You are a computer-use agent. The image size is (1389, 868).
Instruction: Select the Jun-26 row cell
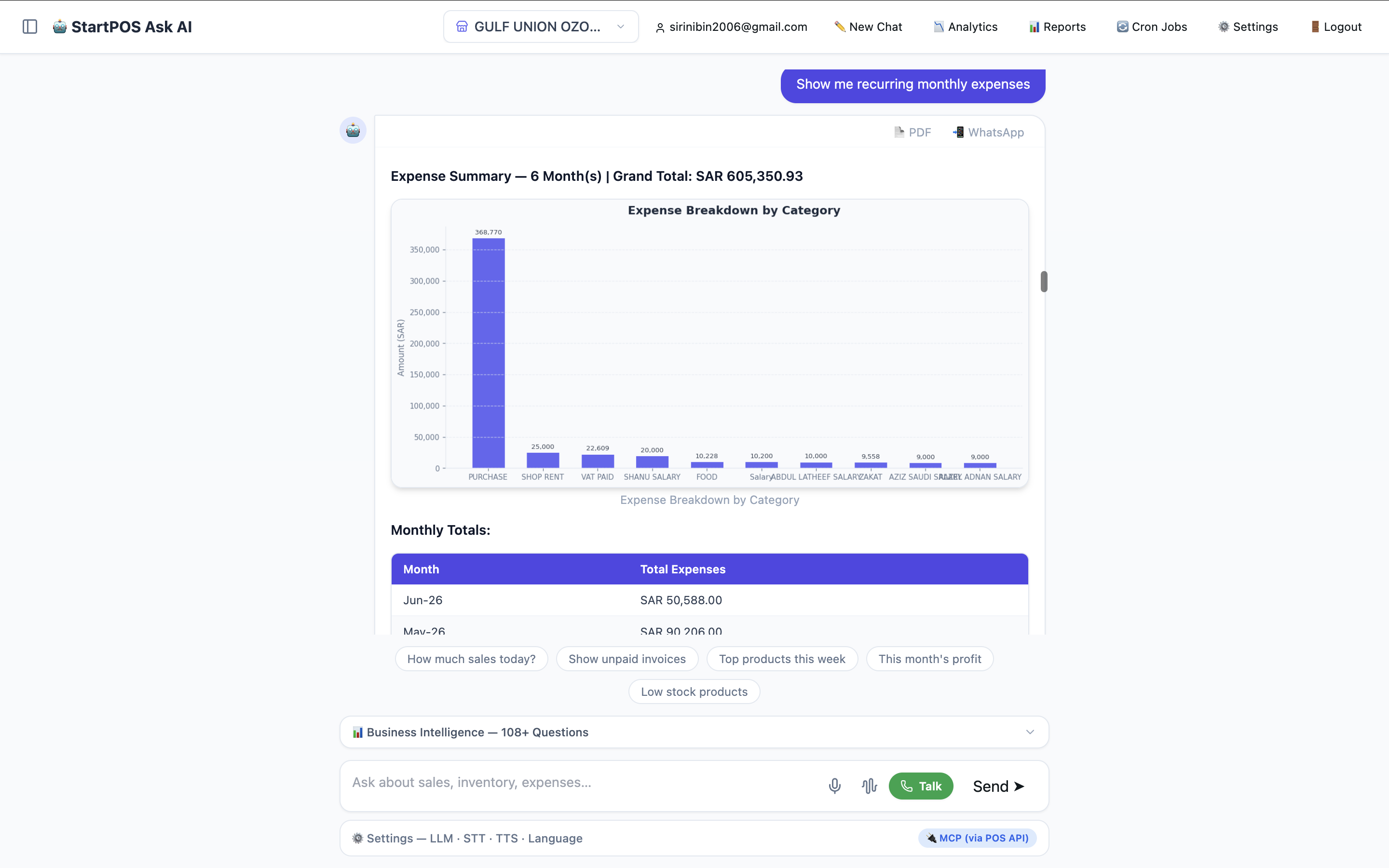click(422, 600)
